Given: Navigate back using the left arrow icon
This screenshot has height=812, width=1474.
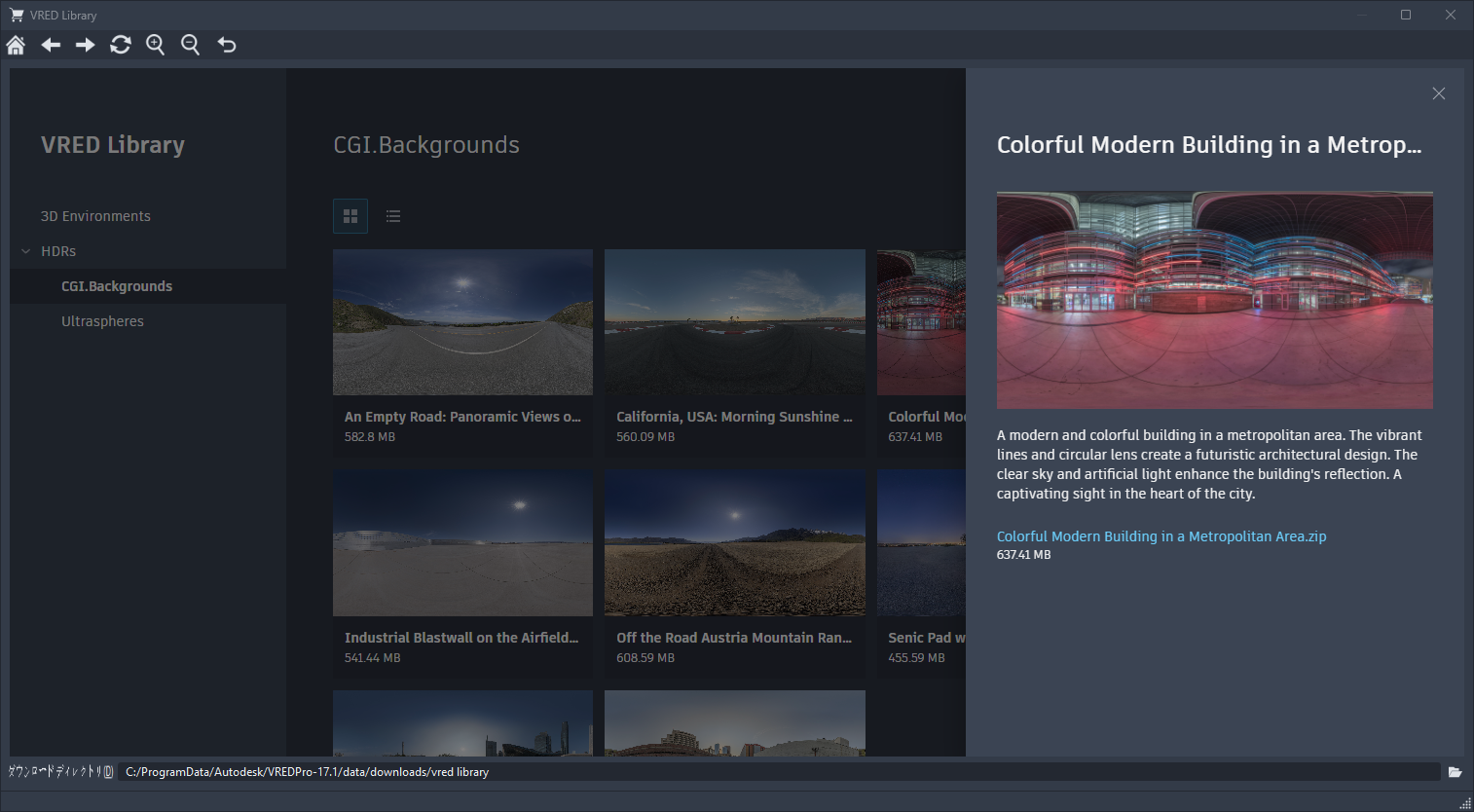Looking at the screenshot, I should 50,44.
